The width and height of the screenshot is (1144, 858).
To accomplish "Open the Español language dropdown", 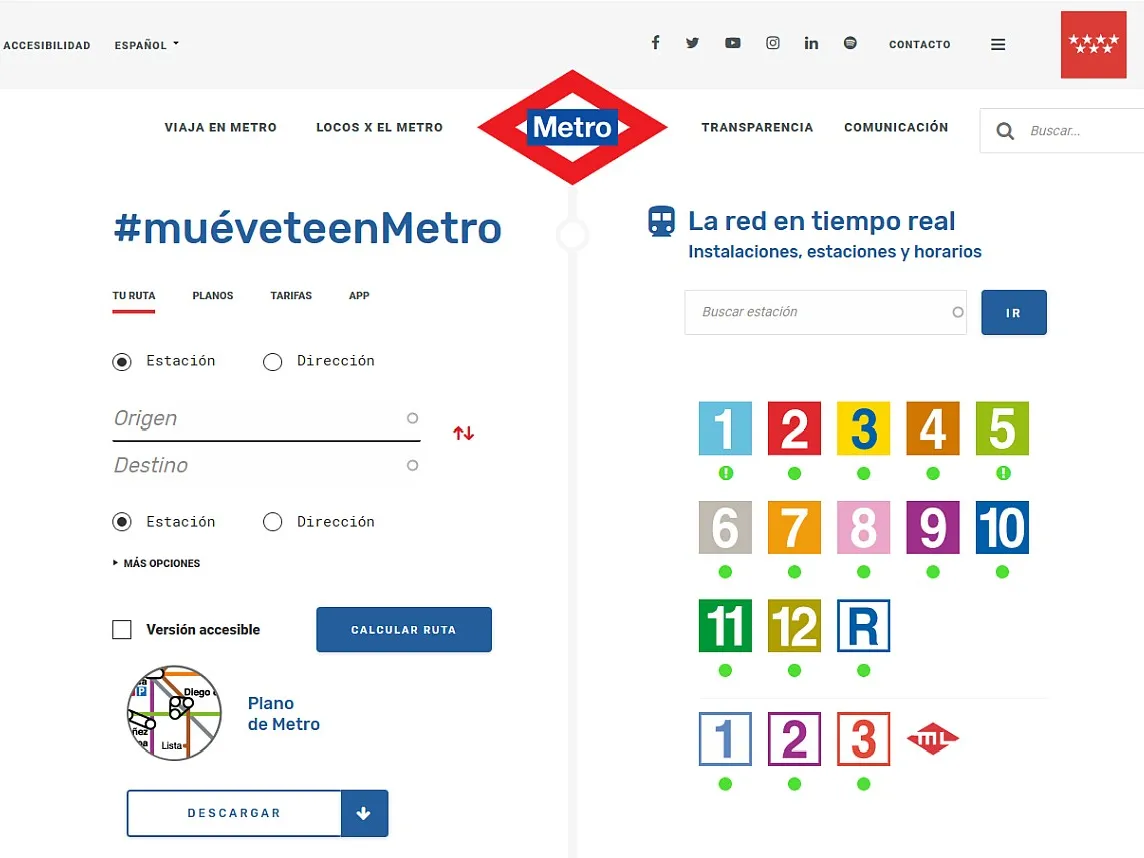I will pyautogui.click(x=146, y=45).
